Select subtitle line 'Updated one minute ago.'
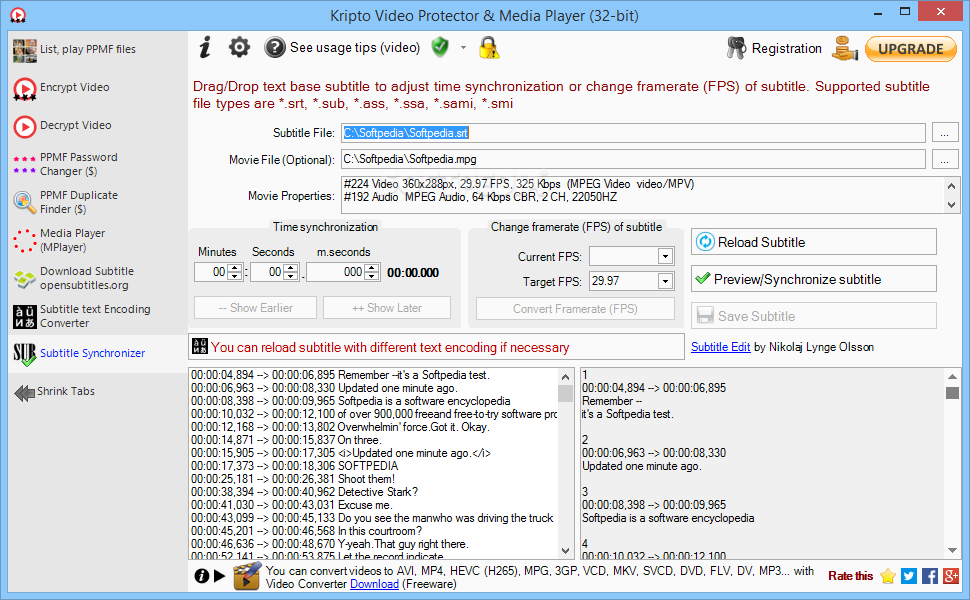This screenshot has height=600, width=970. (374, 388)
